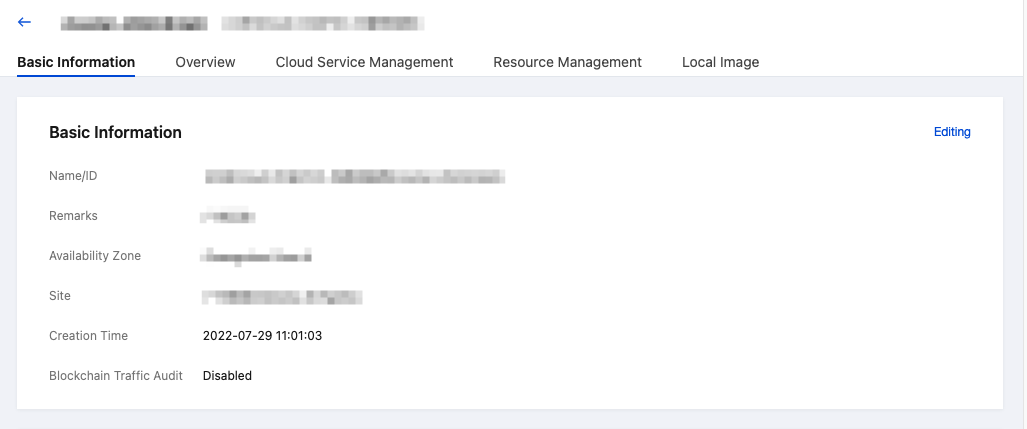Click the Availability Zone label
This screenshot has width=1027, height=429.
[x=95, y=256]
